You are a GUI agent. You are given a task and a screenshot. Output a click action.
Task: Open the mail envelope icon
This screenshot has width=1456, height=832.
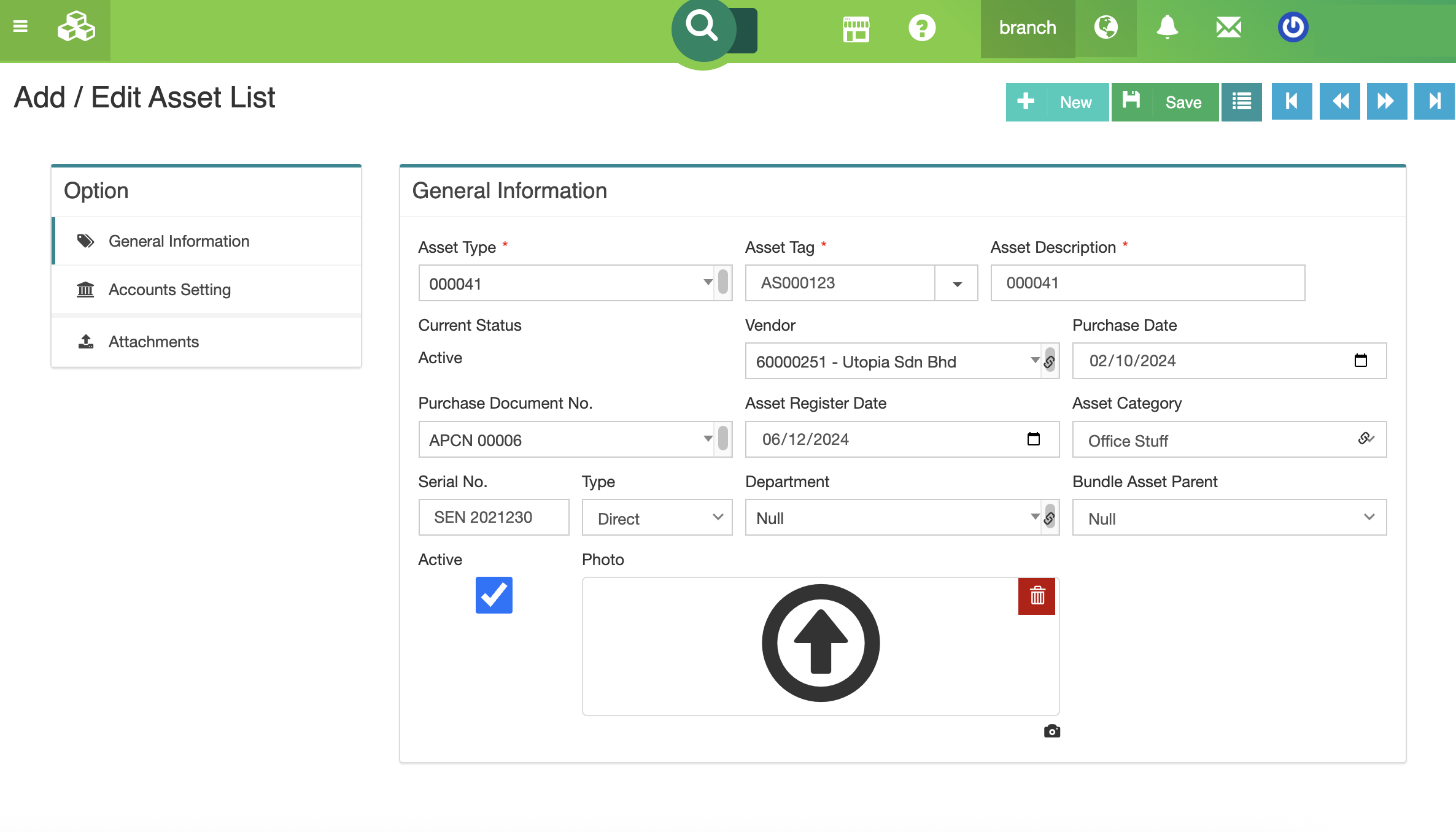1228,28
